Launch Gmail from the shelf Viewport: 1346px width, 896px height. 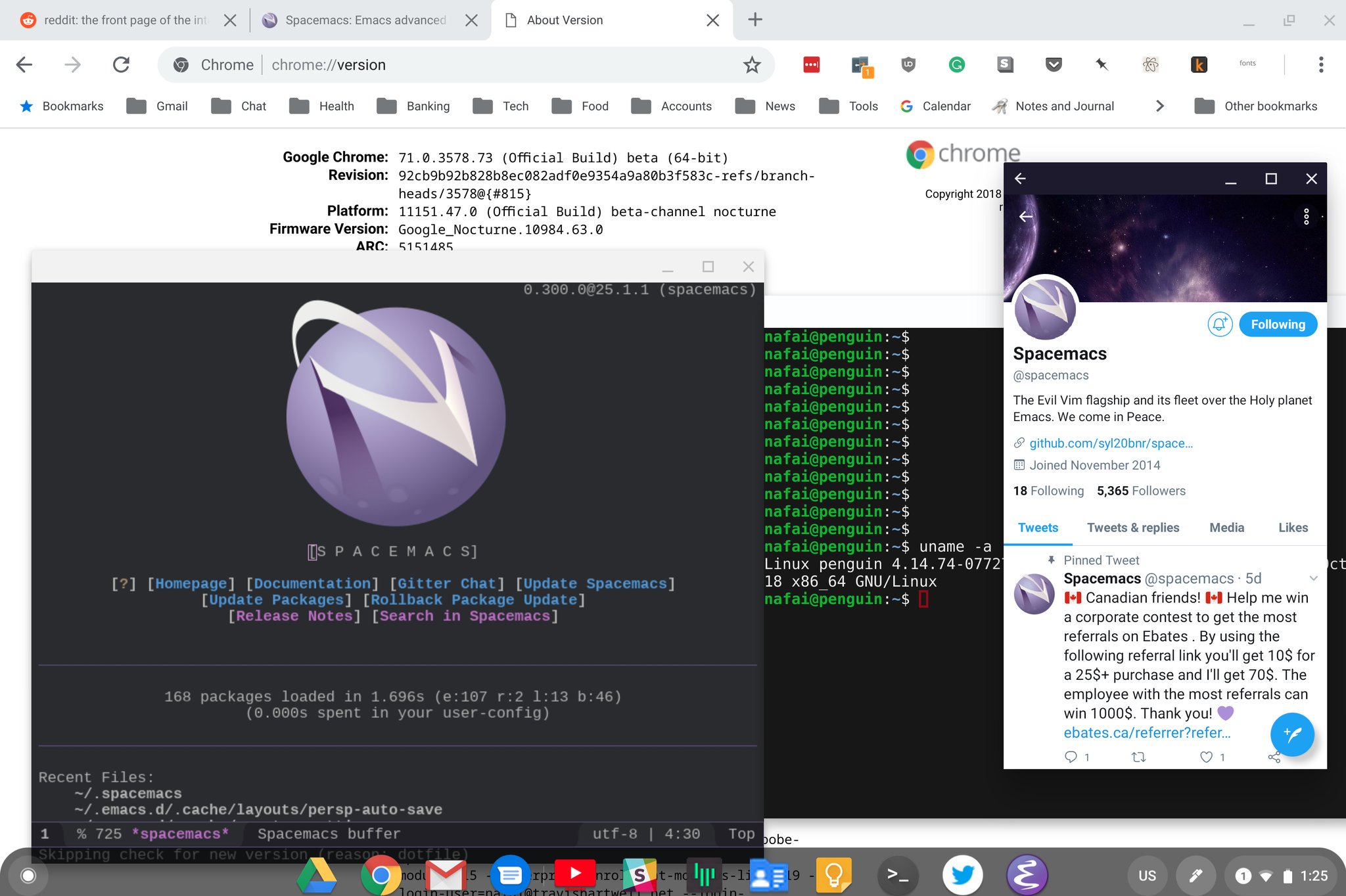point(446,874)
